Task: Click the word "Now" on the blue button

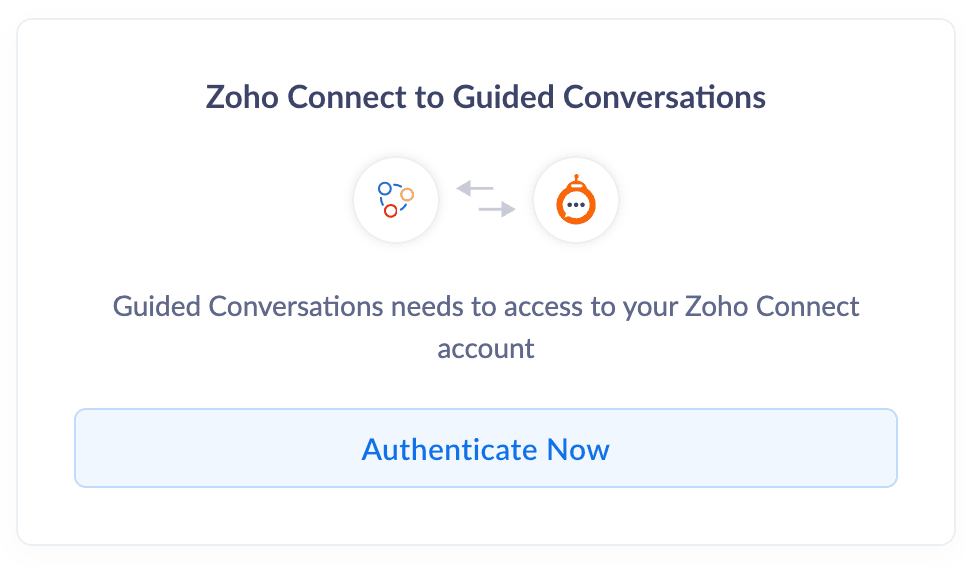Action: point(578,449)
